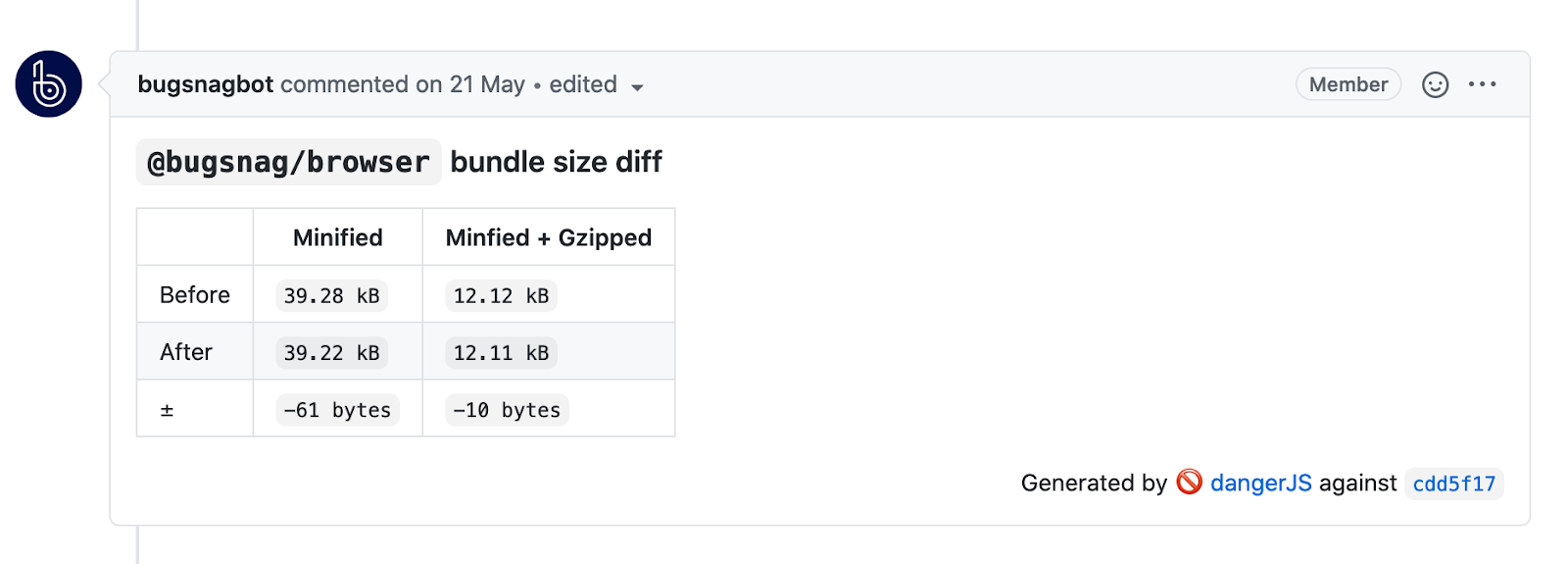Add an emoji reaction to comment
This screenshot has width=1568, height=564.
coord(1435,85)
